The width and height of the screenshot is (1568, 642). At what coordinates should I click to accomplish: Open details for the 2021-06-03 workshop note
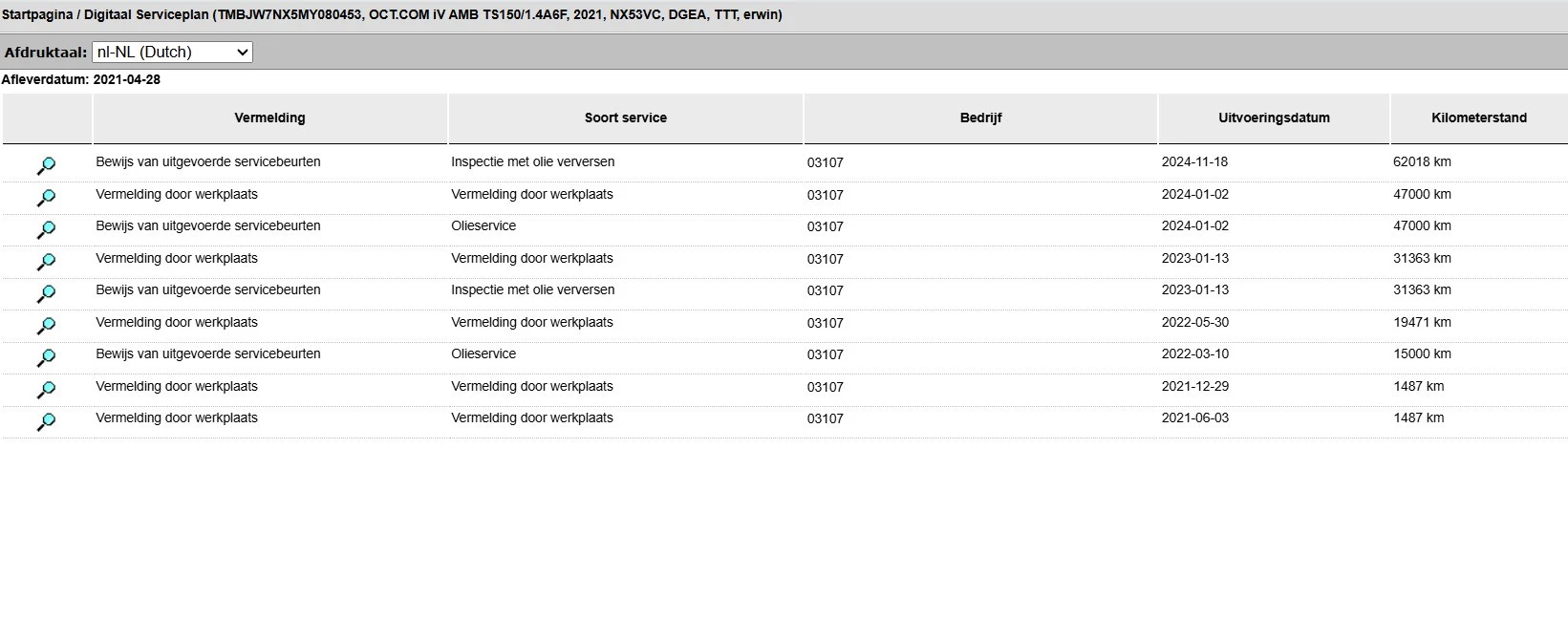[x=46, y=422]
